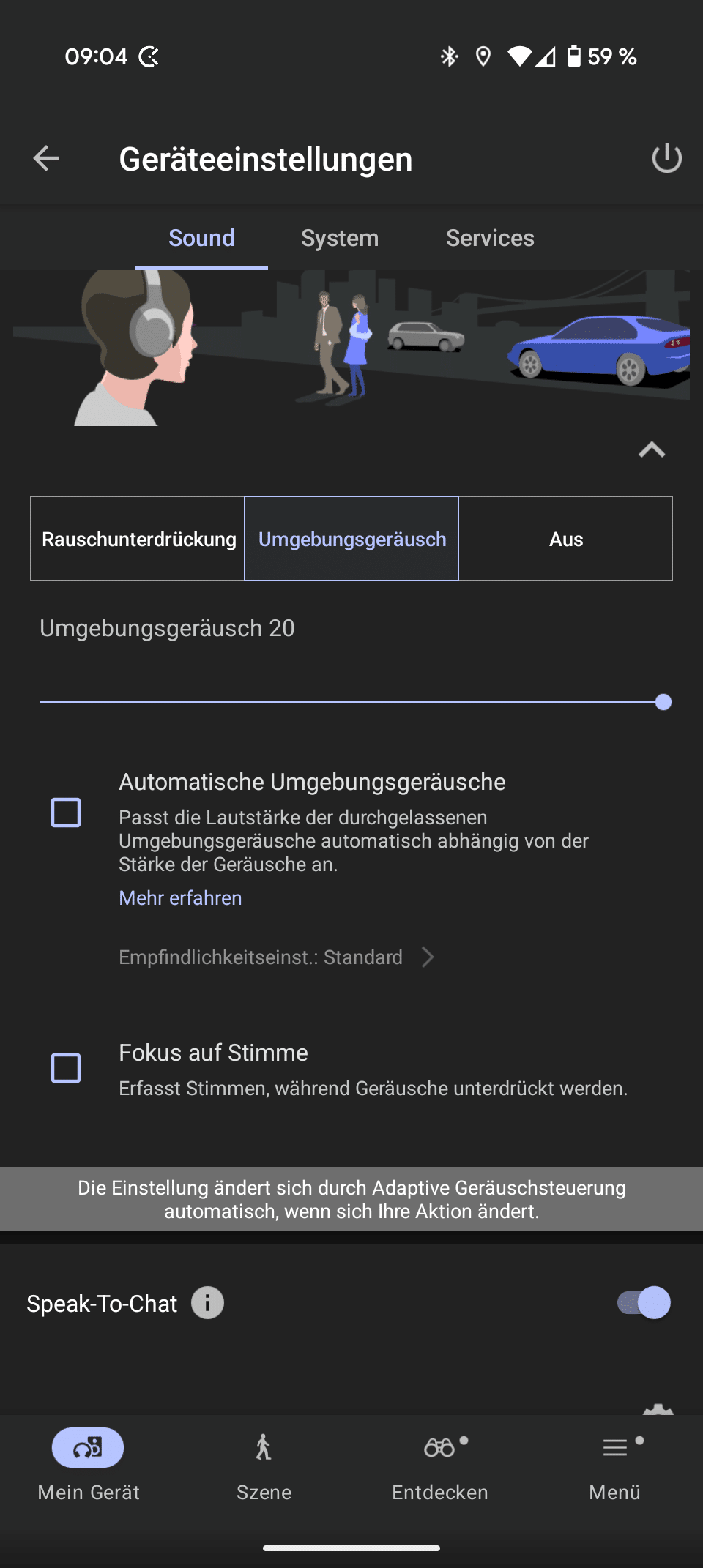Viewport: 703px width, 1568px height.
Task: Open Speak-To-Chat info icon
Action: 207,1303
